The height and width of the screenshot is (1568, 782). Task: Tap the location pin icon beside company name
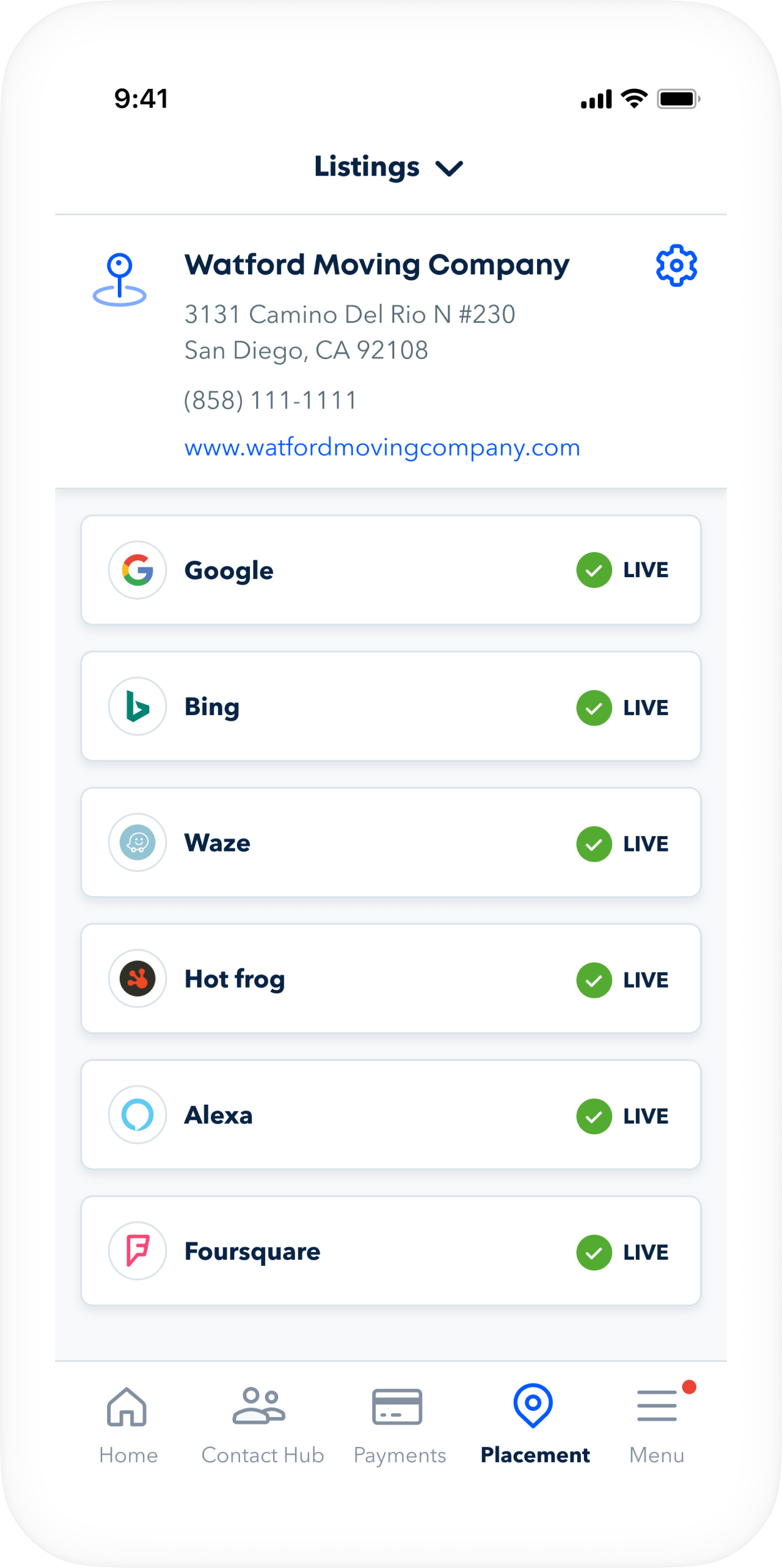click(120, 280)
